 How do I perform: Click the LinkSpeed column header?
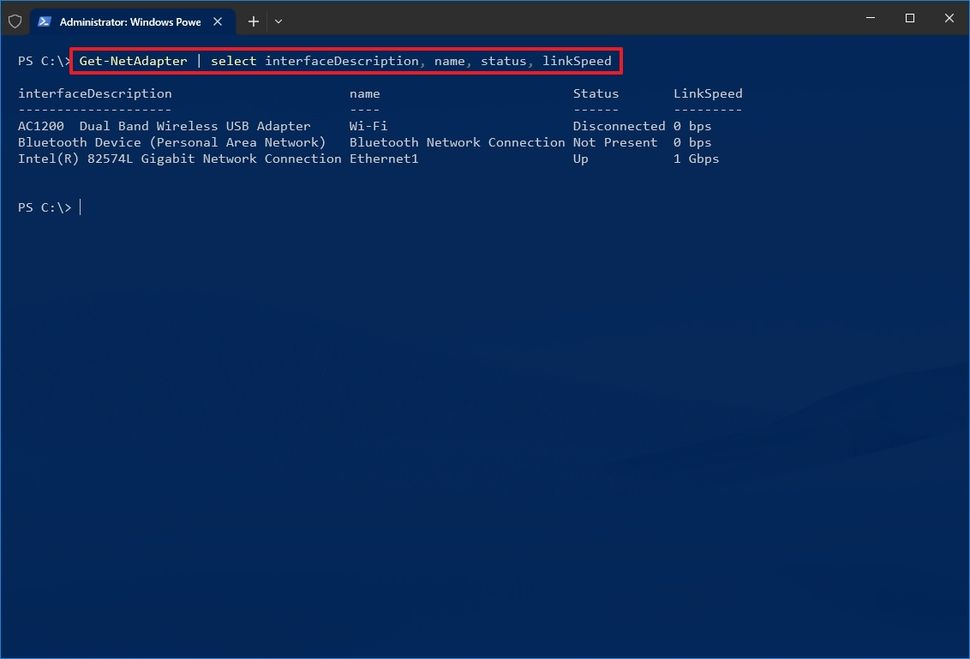pyautogui.click(x=707, y=93)
